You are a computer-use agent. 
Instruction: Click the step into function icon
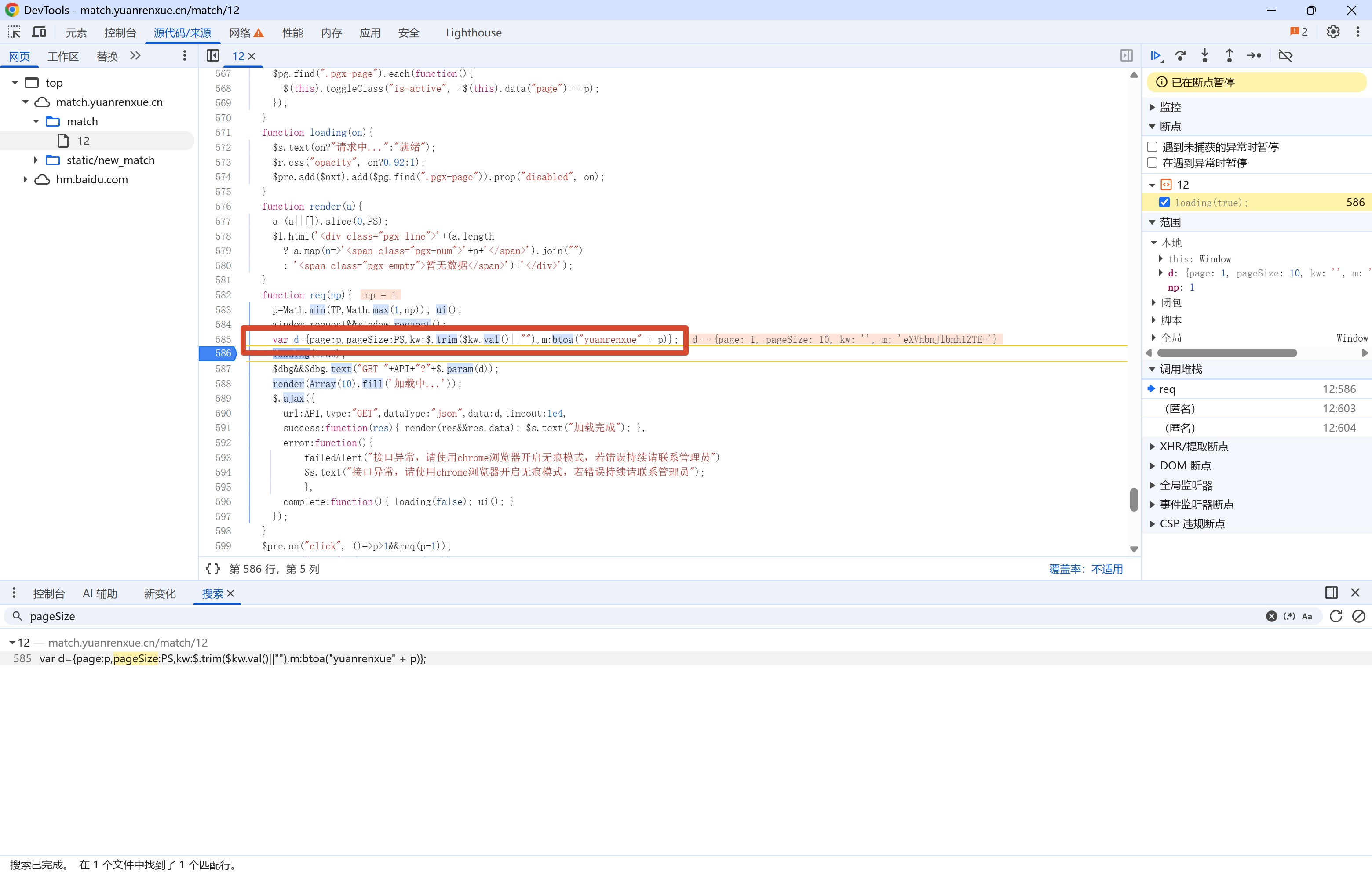(x=1204, y=56)
